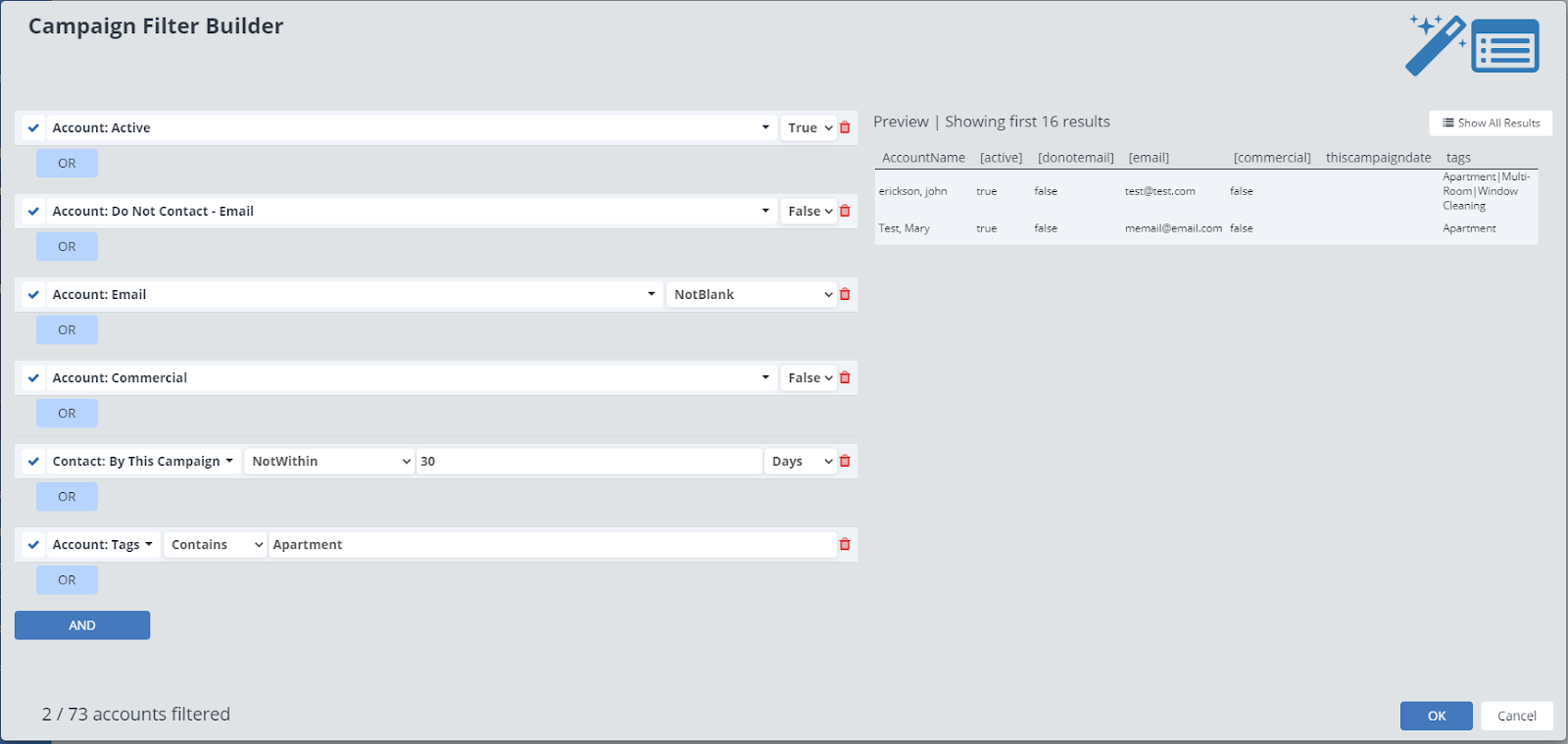The width and height of the screenshot is (1568, 744).
Task: Remove the Account: Email filter row
Action: pyautogui.click(x=845, y=294)
